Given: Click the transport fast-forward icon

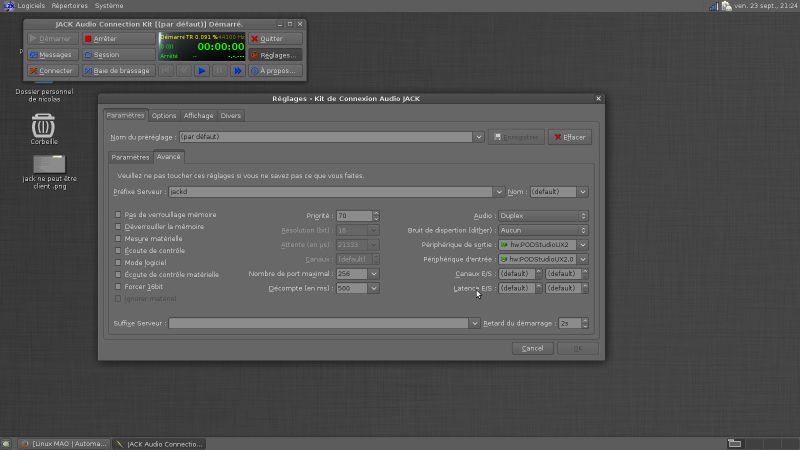Looking at the screenshot, I should [237, 70].
